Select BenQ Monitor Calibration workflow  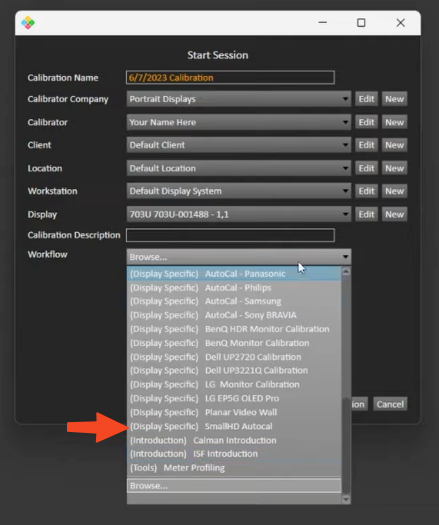[x=234, y=343]
